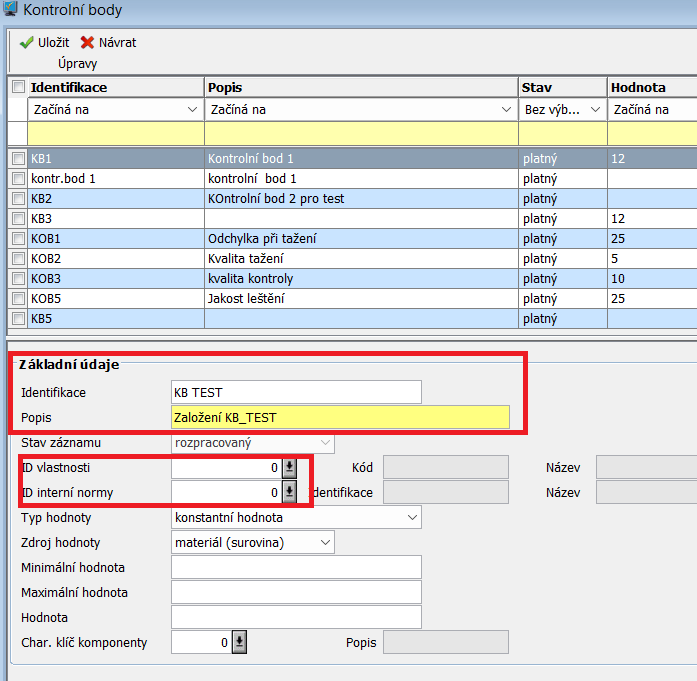Open the Identifikace filter 'Začíná na' dropdown

[192, 109]
